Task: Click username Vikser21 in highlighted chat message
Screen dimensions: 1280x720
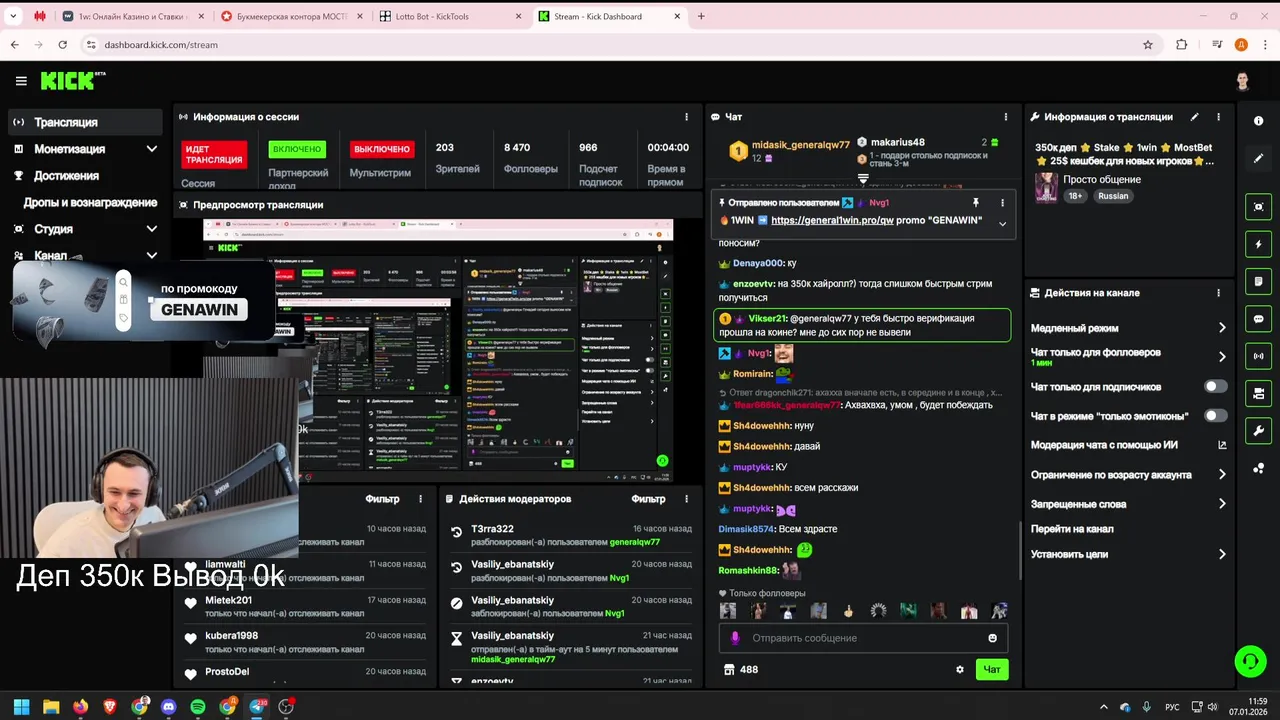Action: click(767, 319)
